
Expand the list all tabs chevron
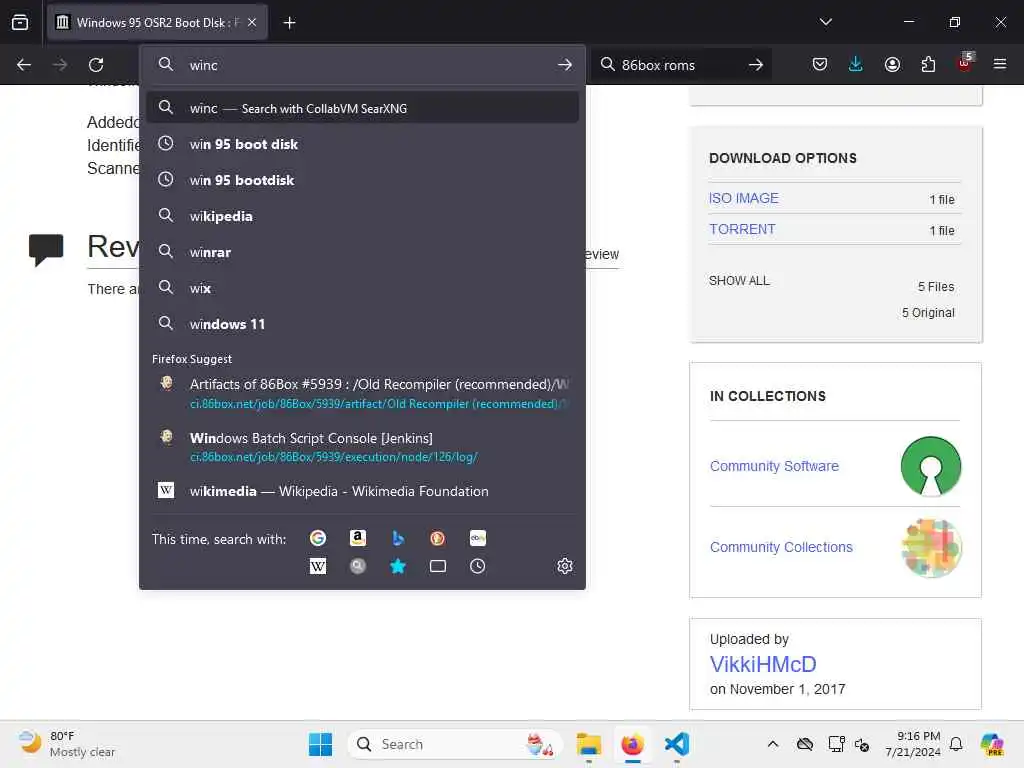tap(825, 22)
